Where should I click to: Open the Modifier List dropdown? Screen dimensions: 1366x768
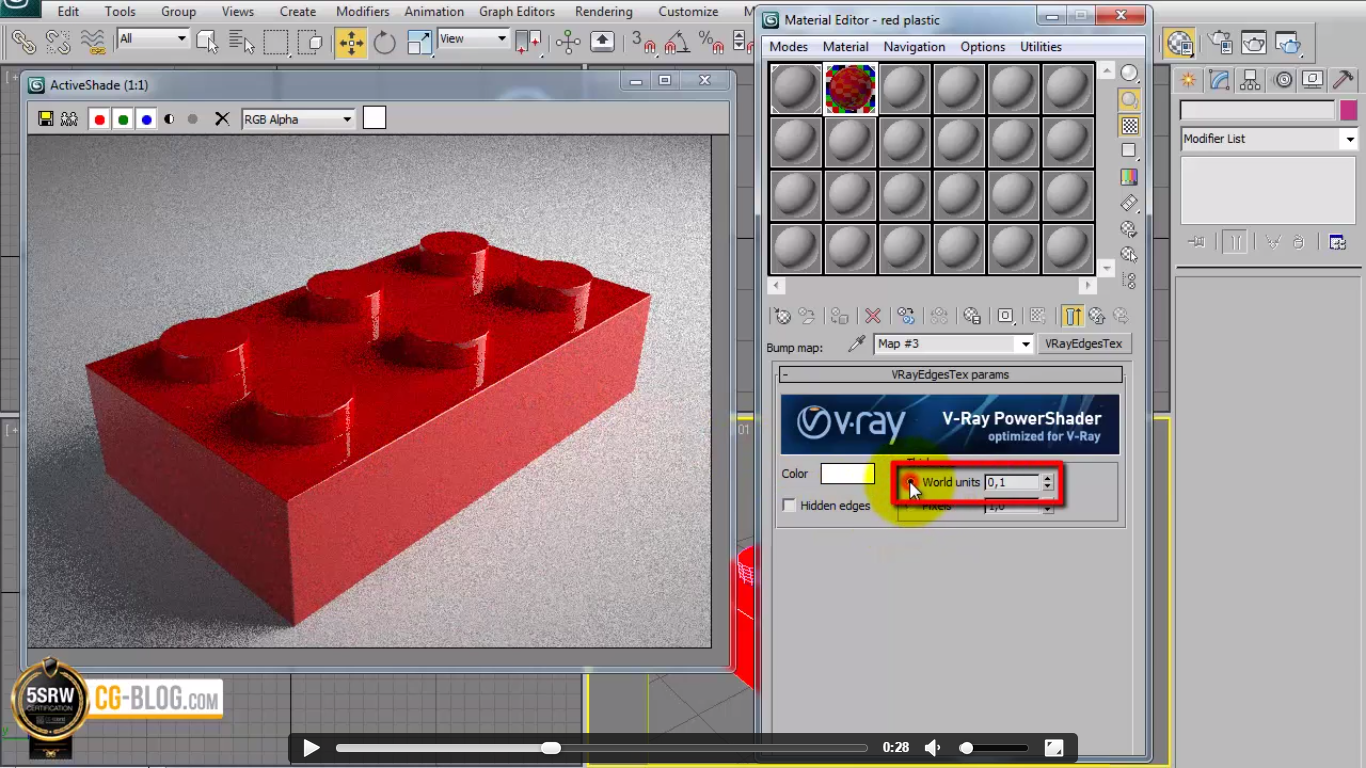1268,139
